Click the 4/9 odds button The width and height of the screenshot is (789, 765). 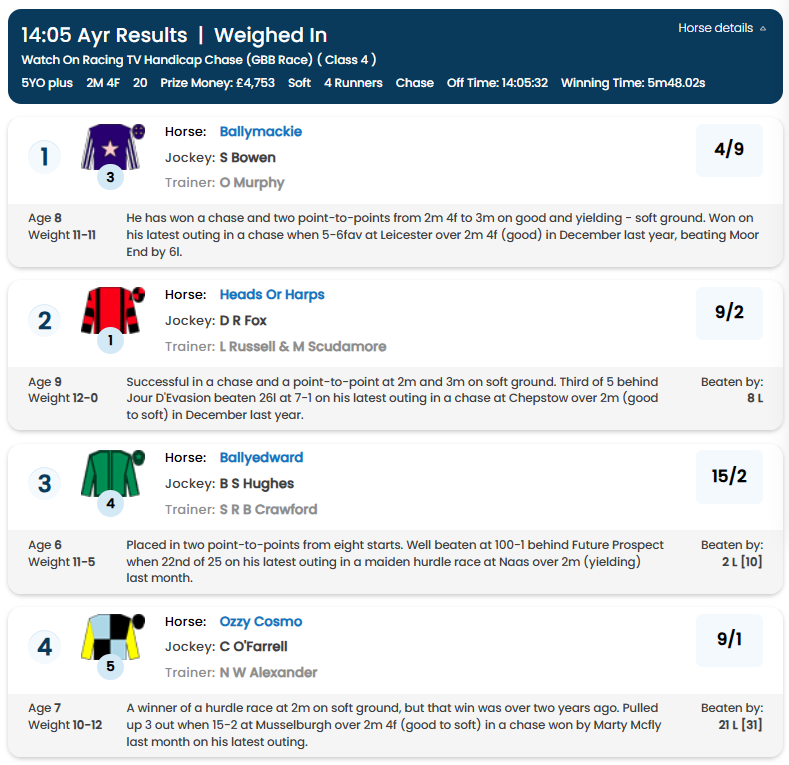729,150
